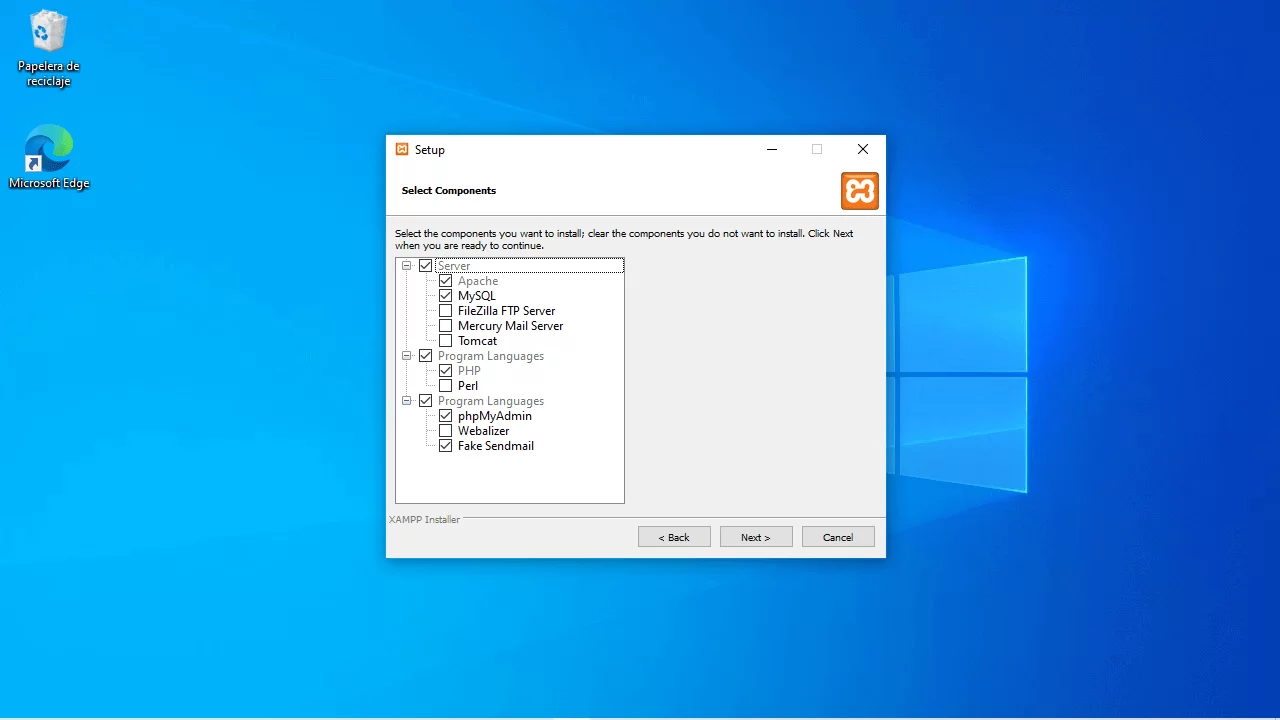Check the Webalizer checkbox
1280x720 pixels.
pos(446,431)
